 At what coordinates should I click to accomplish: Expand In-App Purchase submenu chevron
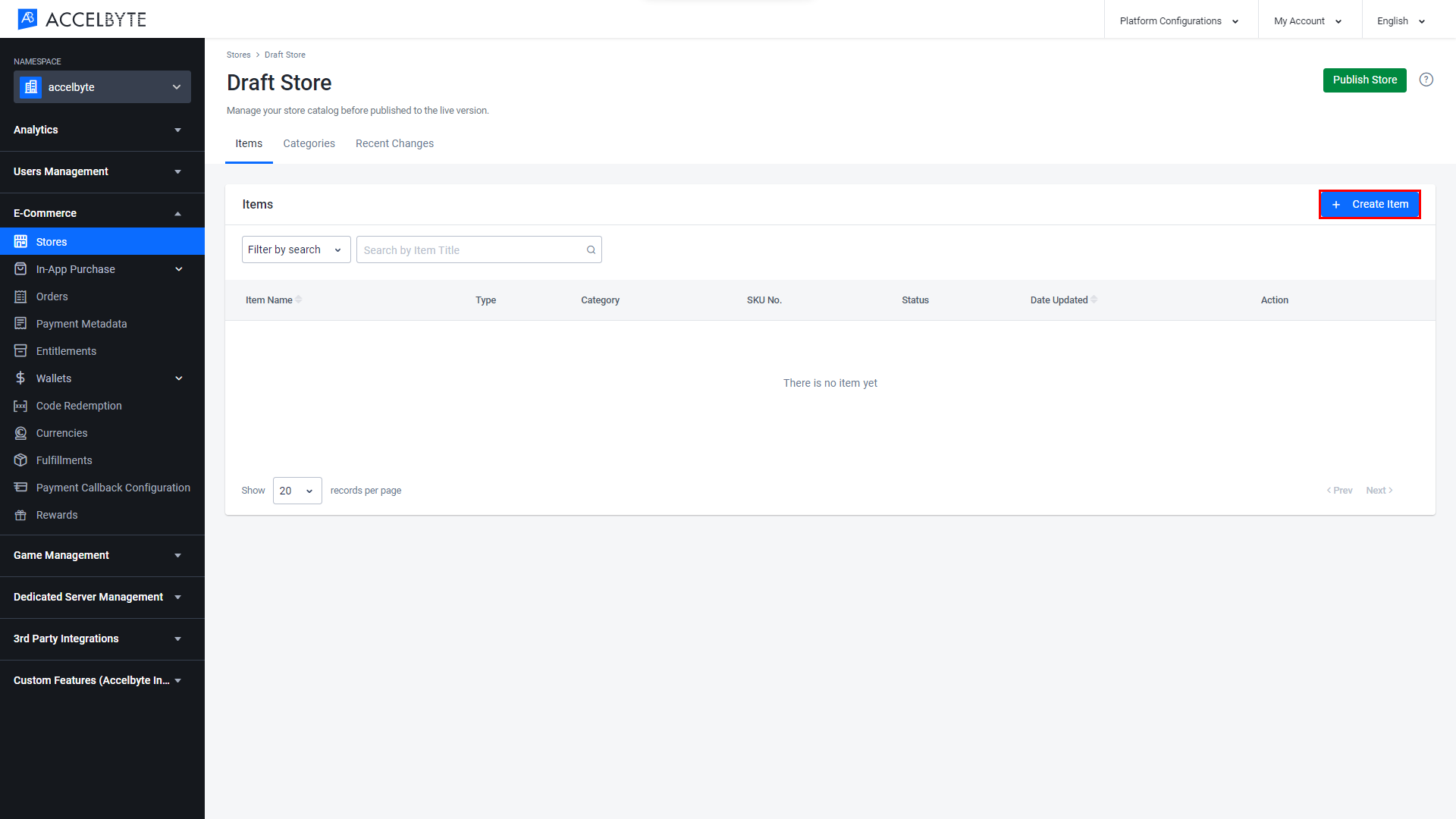point(179,269)
